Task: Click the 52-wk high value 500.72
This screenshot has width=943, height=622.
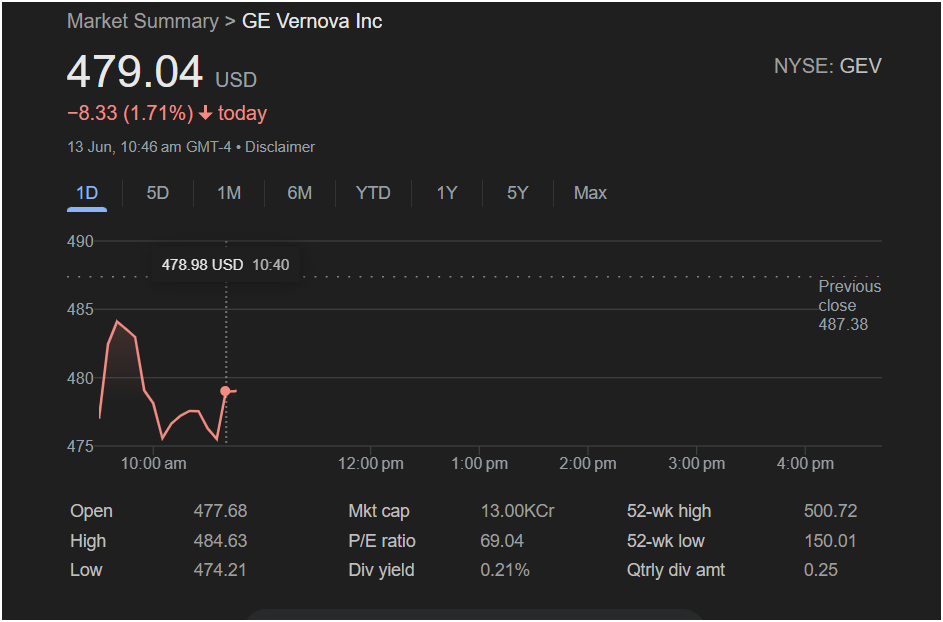Action: pos(831,511)
